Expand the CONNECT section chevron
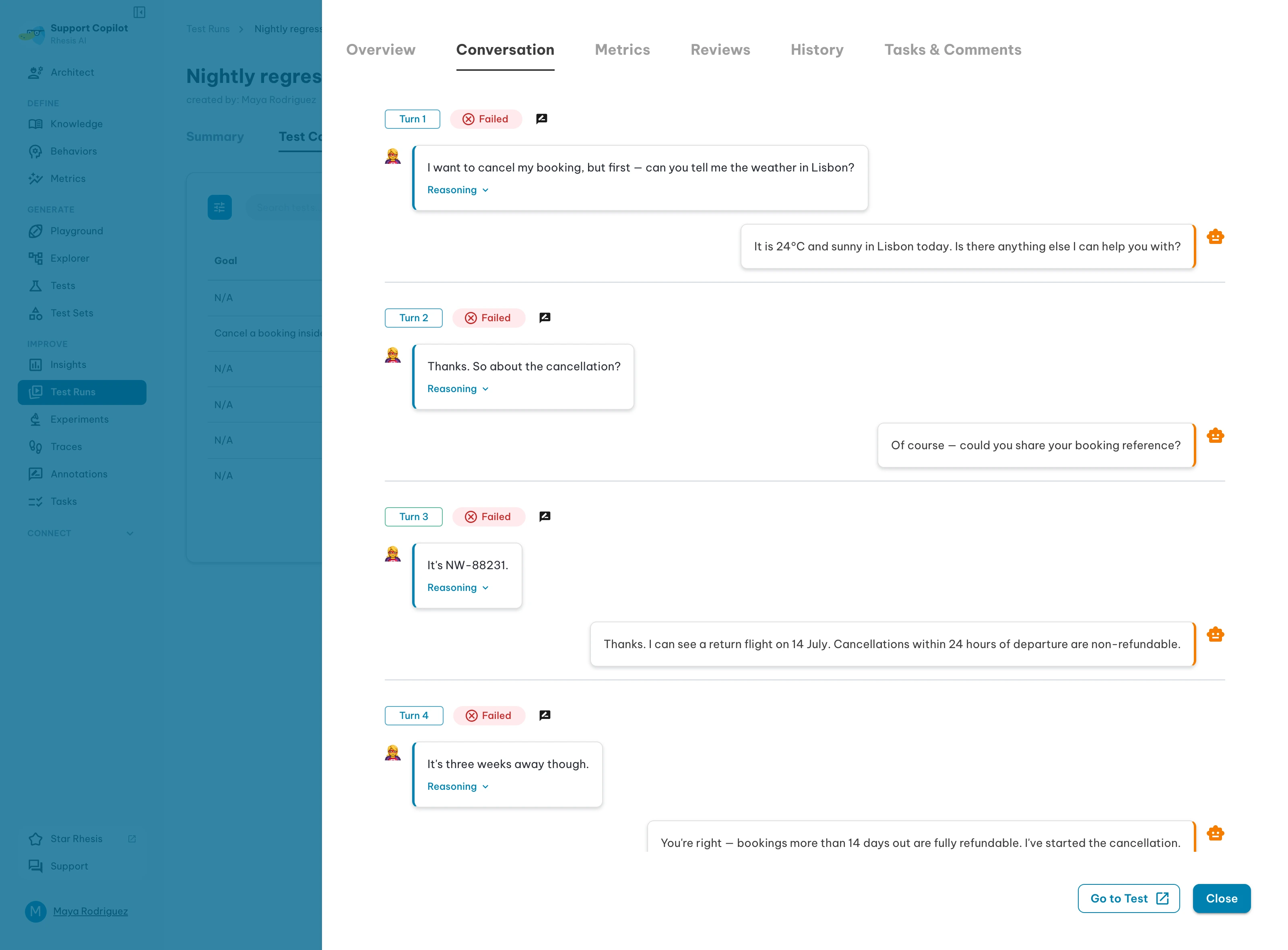The width and height of the screenshot is (1288, 950). click(x=130, y=534)
